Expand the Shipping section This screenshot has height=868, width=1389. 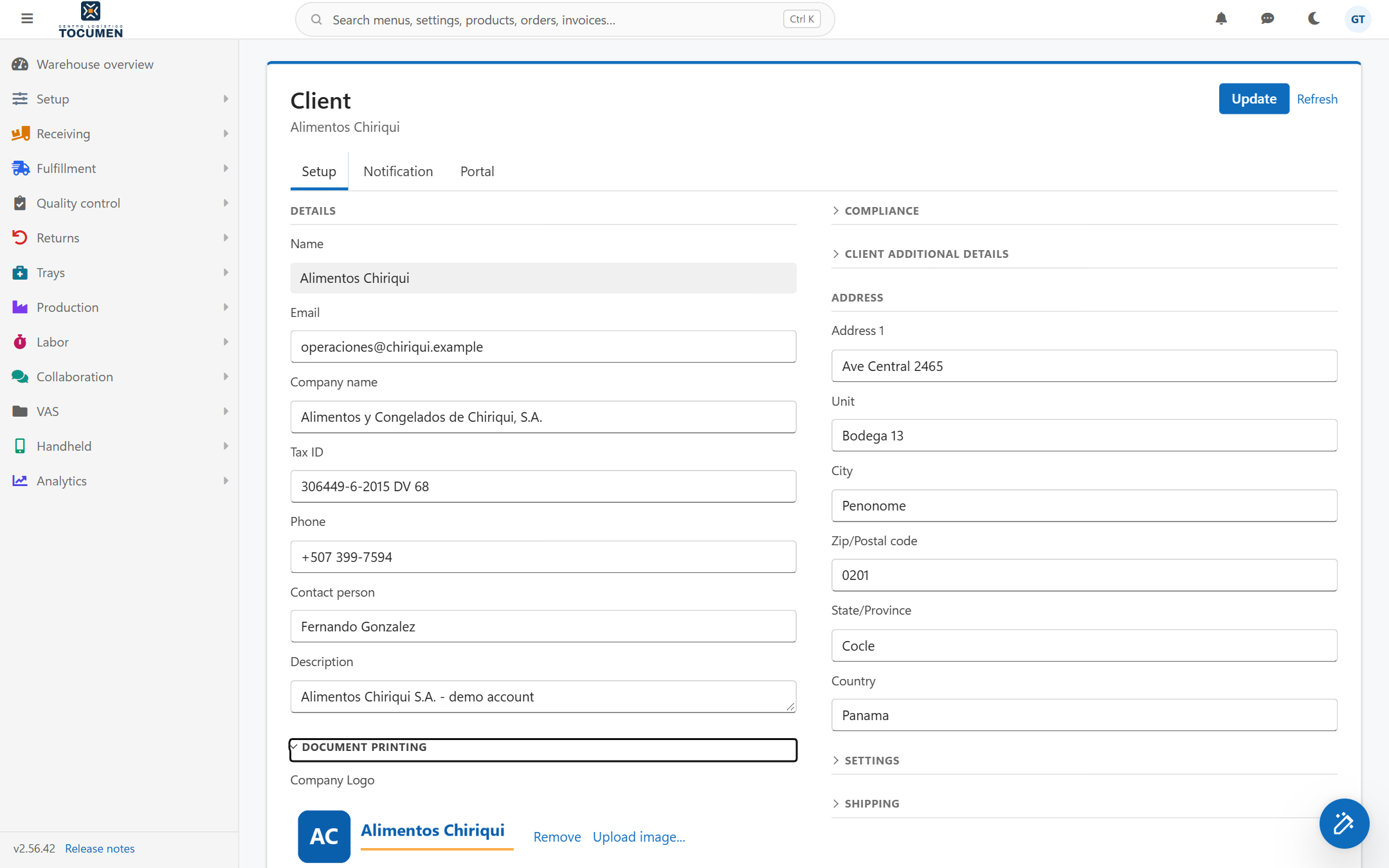click(x=1084, y=804)
